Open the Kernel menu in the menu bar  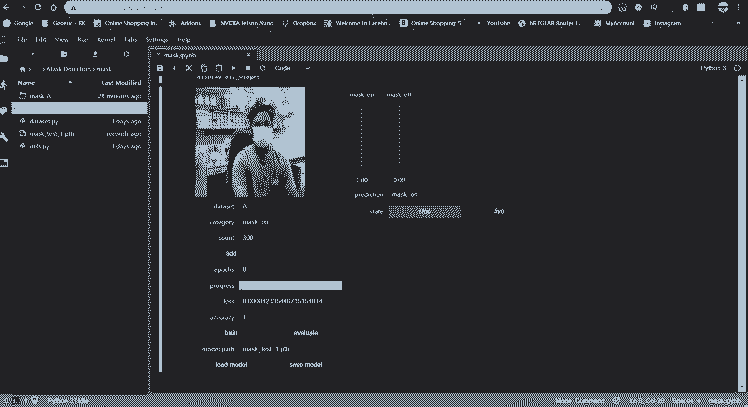pyautogui.click(x=105, y=39)
